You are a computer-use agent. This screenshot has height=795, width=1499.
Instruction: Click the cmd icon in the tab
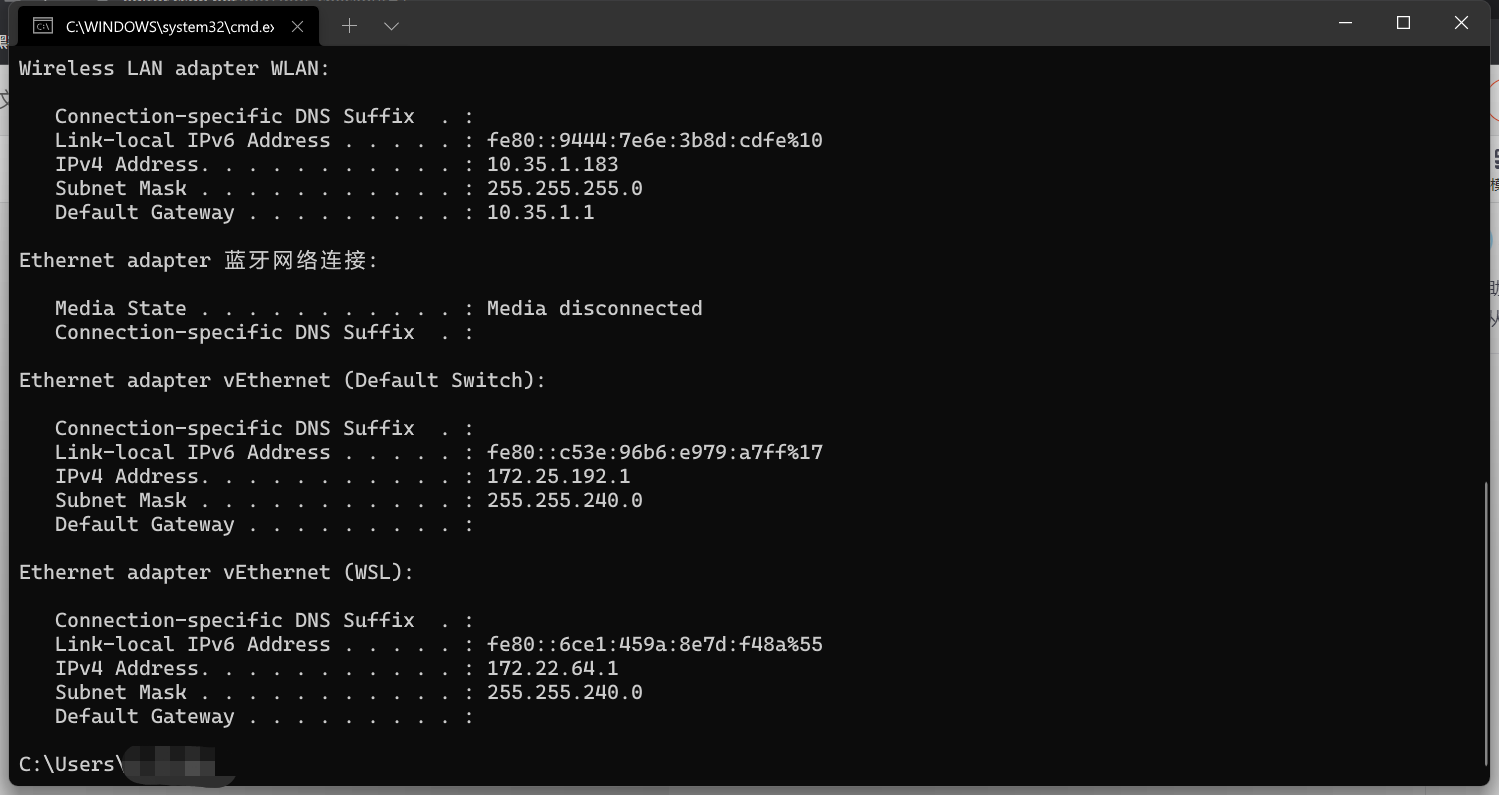tap(43, 27)
